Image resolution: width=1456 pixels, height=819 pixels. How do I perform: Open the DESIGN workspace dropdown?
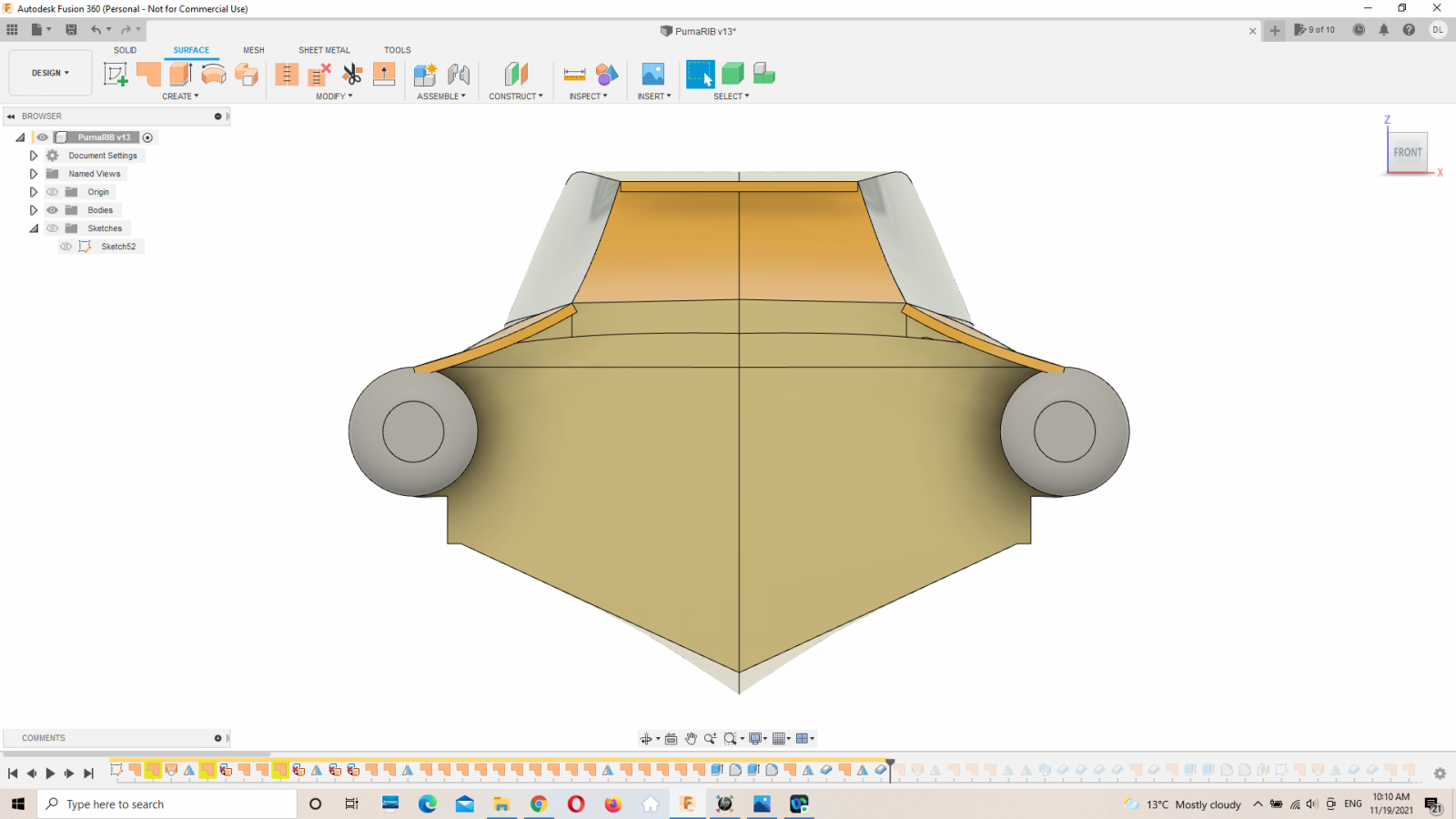click(x=50, y=73)
